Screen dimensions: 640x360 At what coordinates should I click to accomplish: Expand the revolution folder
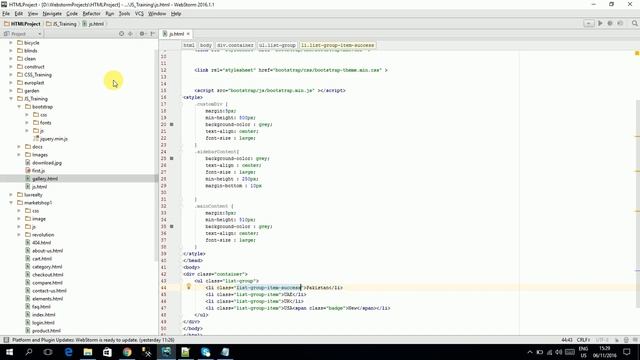coord(19,235)
